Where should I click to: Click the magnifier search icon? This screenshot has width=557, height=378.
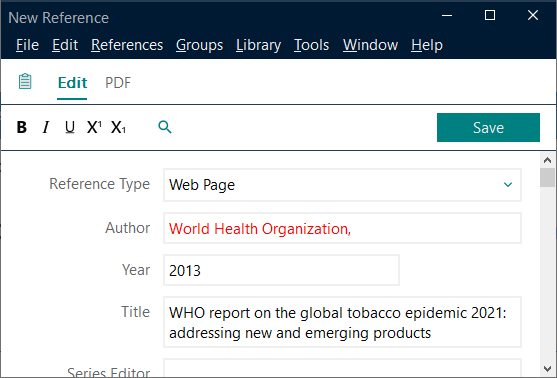(x=165, y=127)
